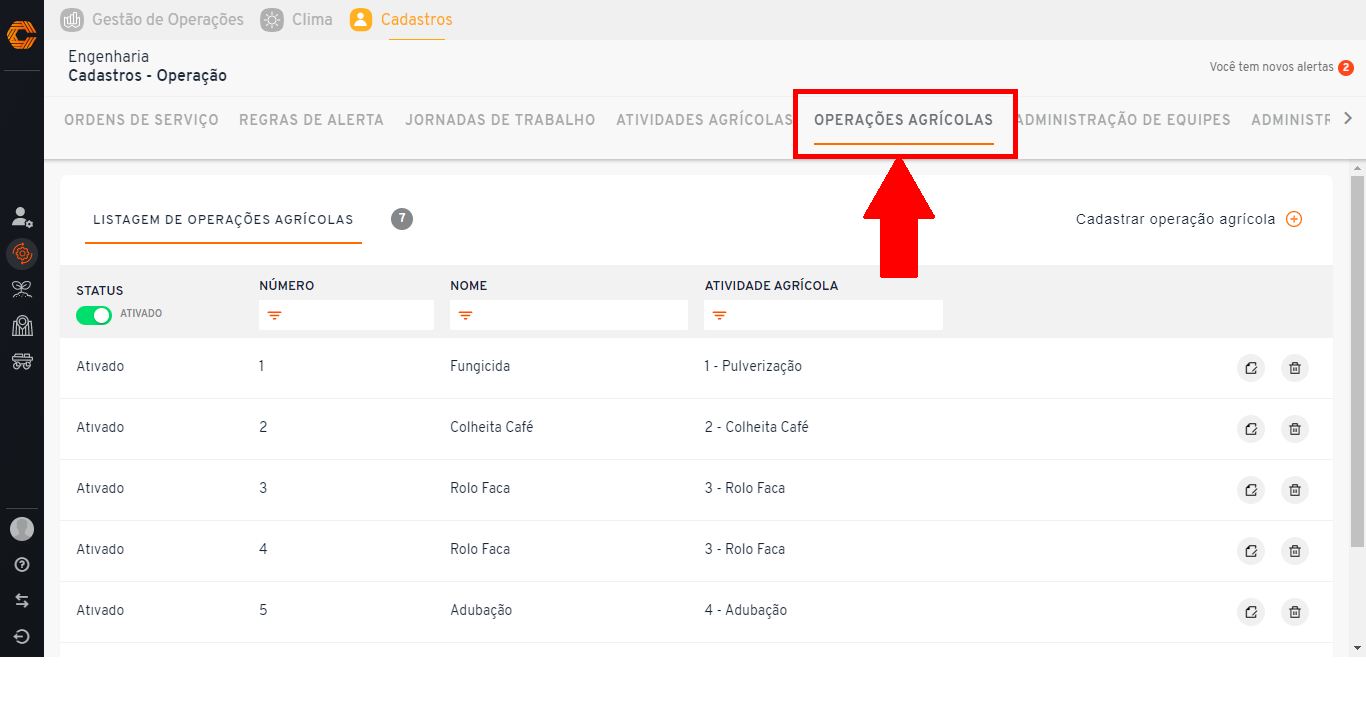Image resolution: width=1366 pixels, height=728 pixels.
Task: Click the switch arrows sidebar icon
Action: point(22,601)
